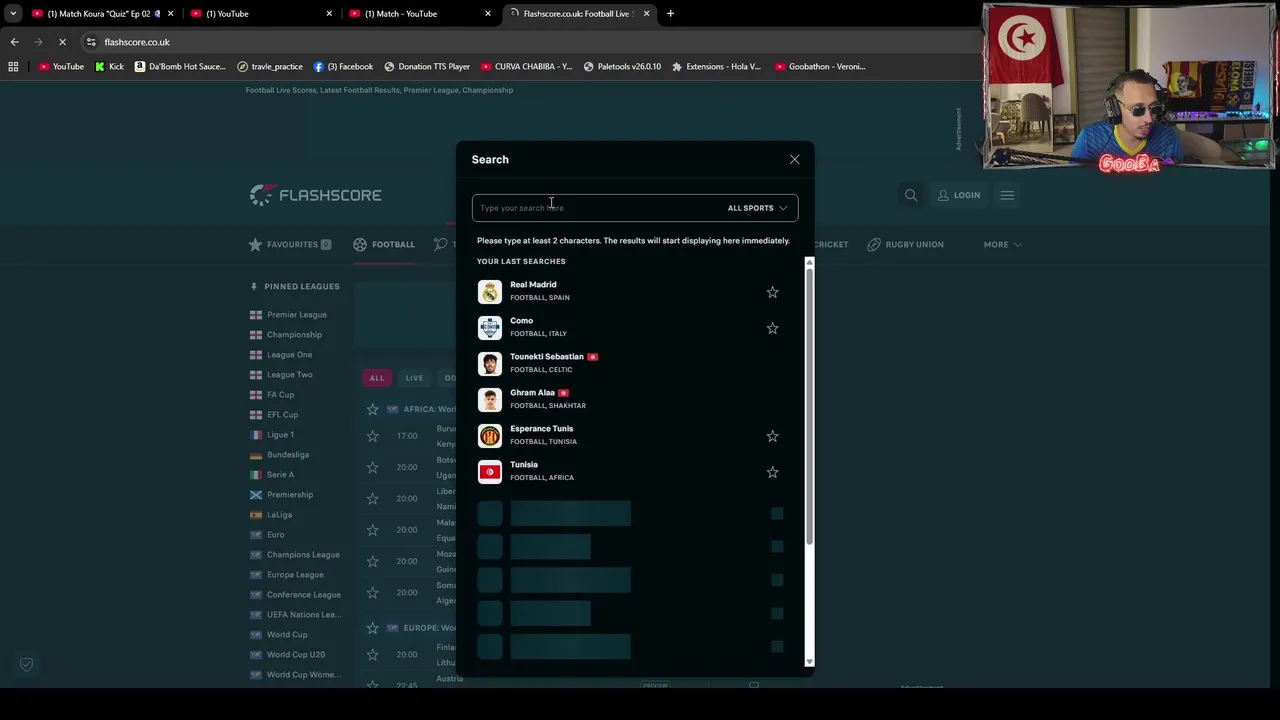This screenshot has width=1280, height=720.
Task: Star the 17:00 match row
Action: click(x=372, y=436)
